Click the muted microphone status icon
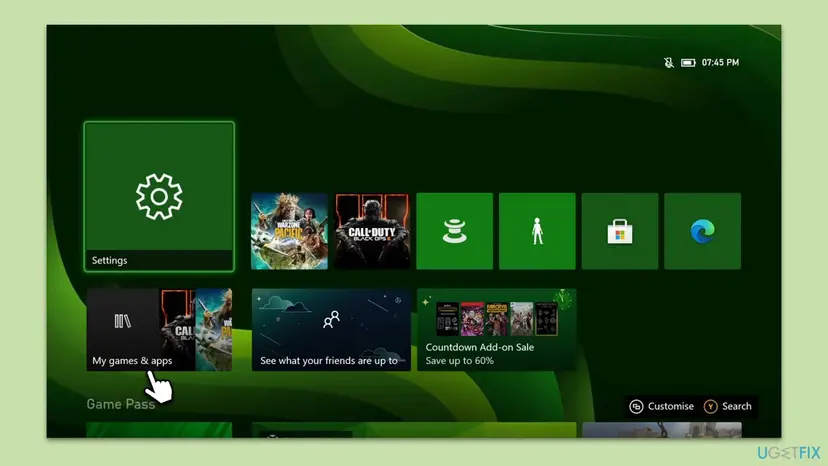This screenshot has width=828, height=466. 669,62
